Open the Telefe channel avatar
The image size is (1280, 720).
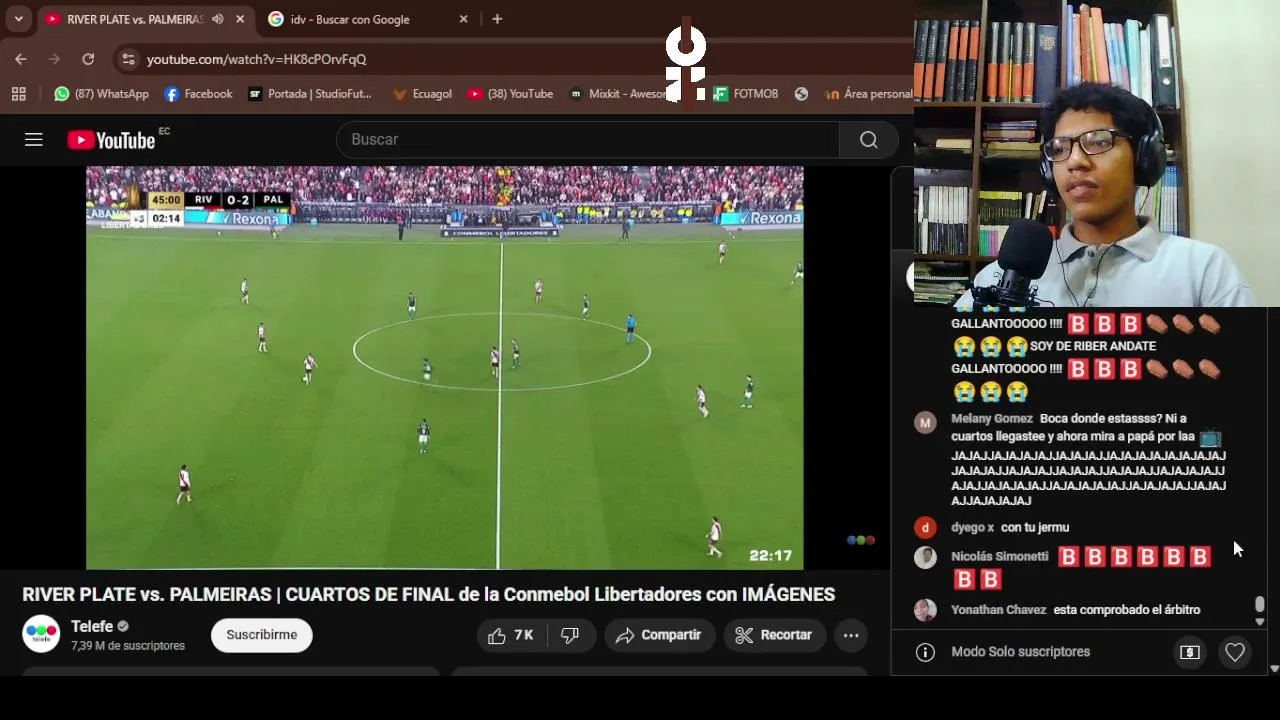point(41,635)
